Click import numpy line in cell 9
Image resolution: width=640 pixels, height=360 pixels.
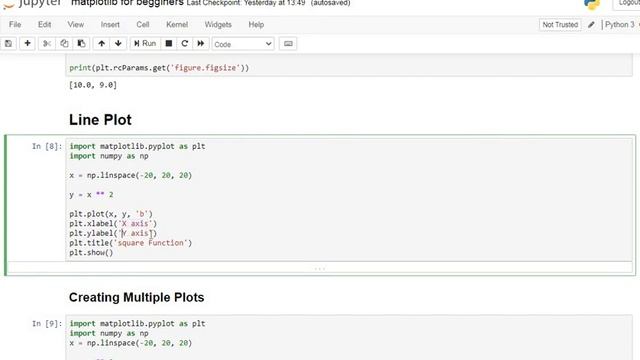[109, 333]
